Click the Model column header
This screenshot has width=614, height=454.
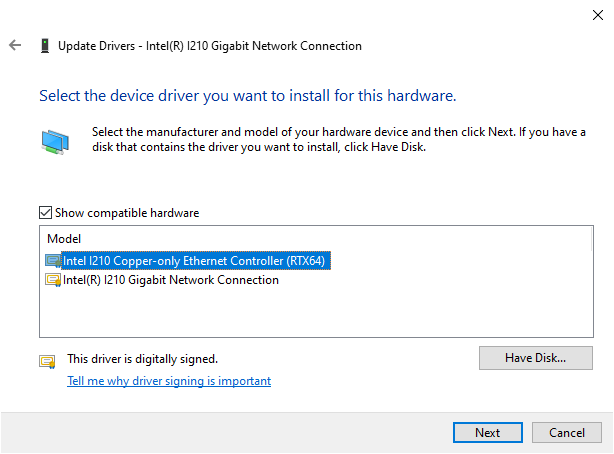click(x=64, y=240)
